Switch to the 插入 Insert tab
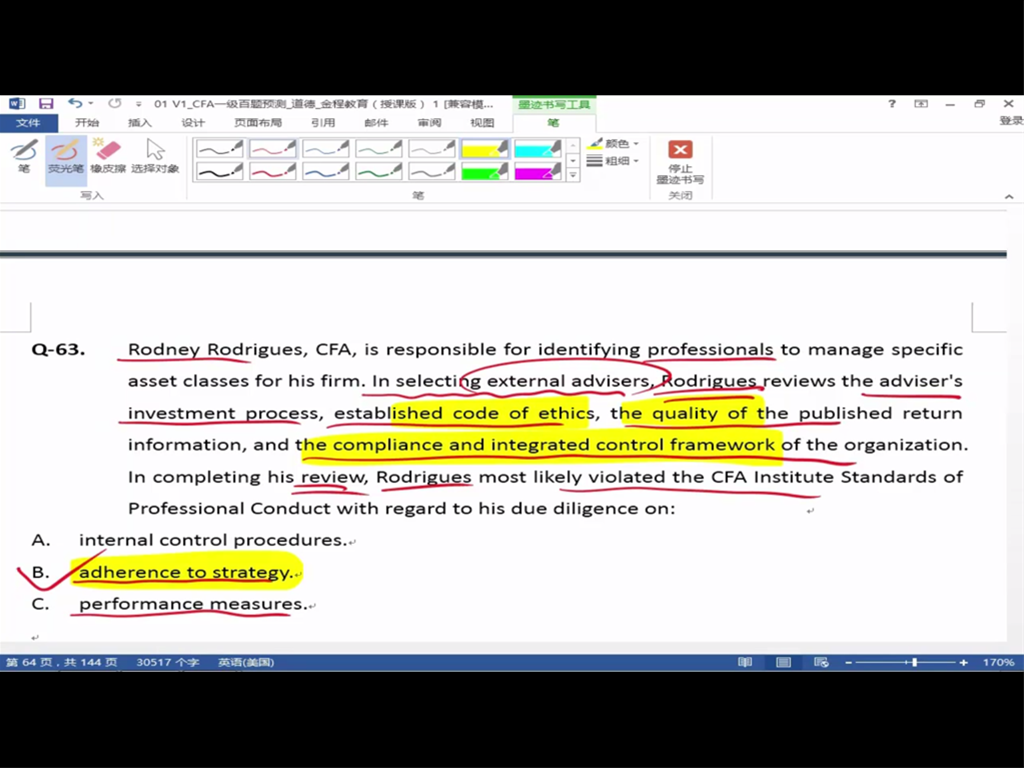The image size is (1024, 768). [x=139, y=123]
